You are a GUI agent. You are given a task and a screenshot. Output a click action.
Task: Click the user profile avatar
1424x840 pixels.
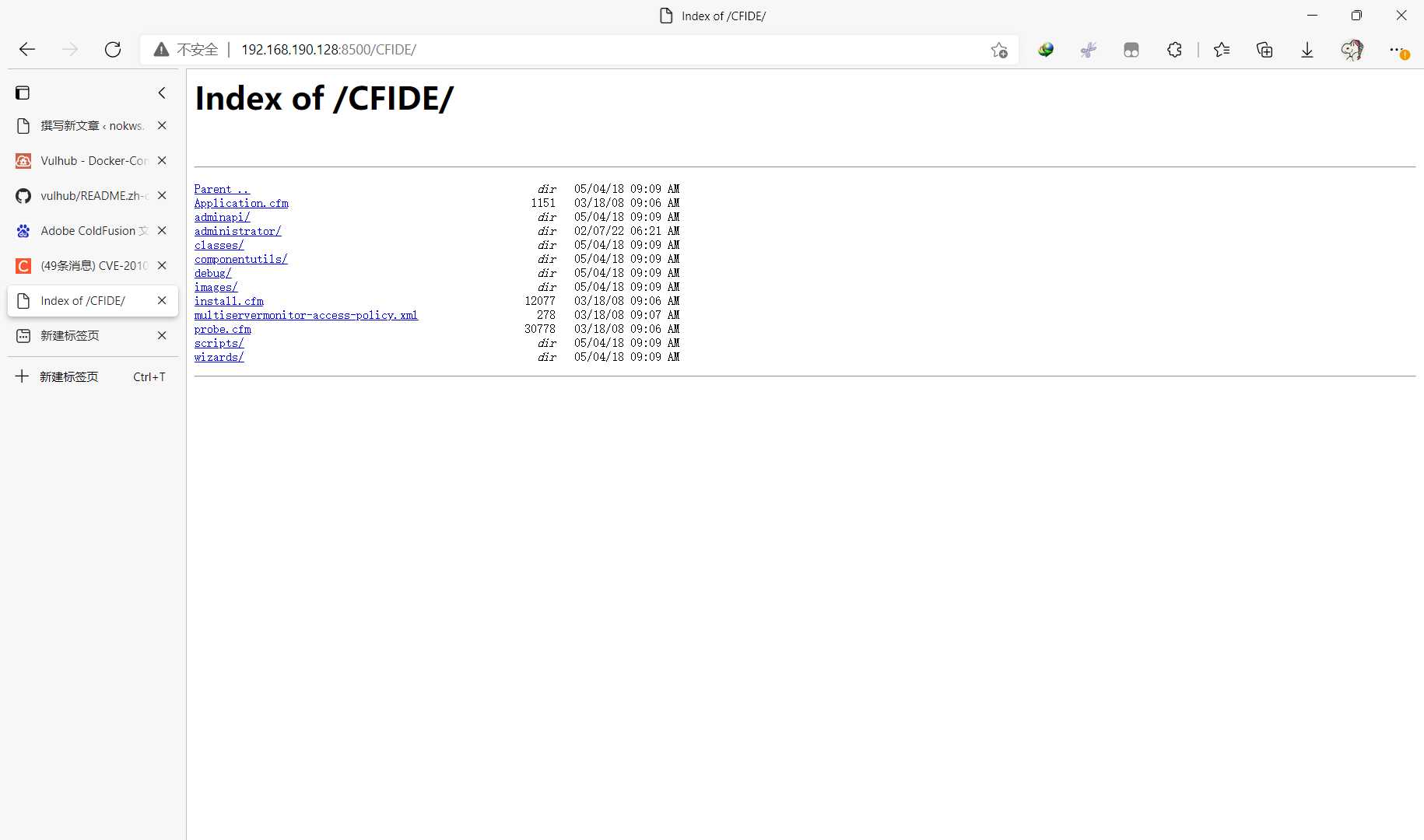pyautogui.click(x=1352, y=50)
